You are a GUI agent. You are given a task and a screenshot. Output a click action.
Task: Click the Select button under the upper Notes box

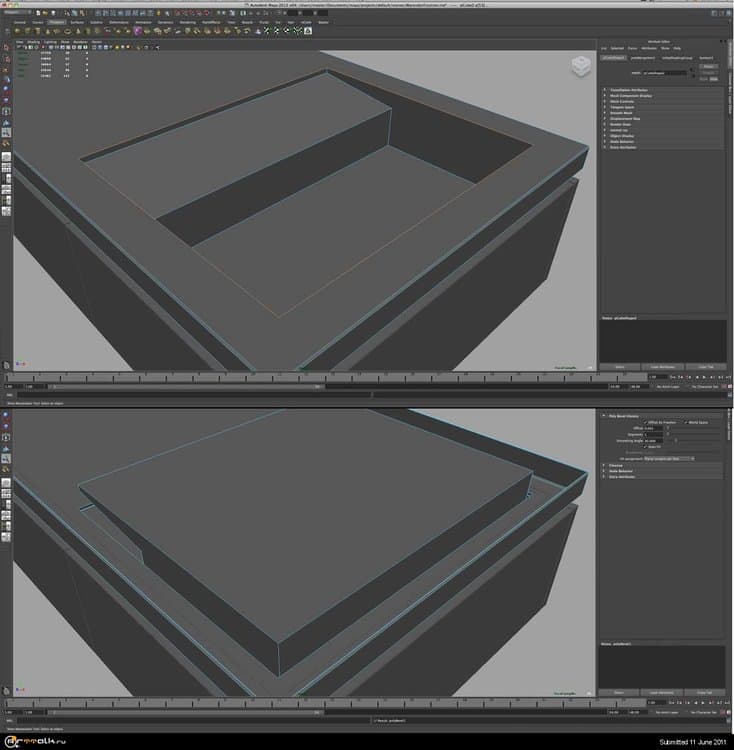coord(619,366)
